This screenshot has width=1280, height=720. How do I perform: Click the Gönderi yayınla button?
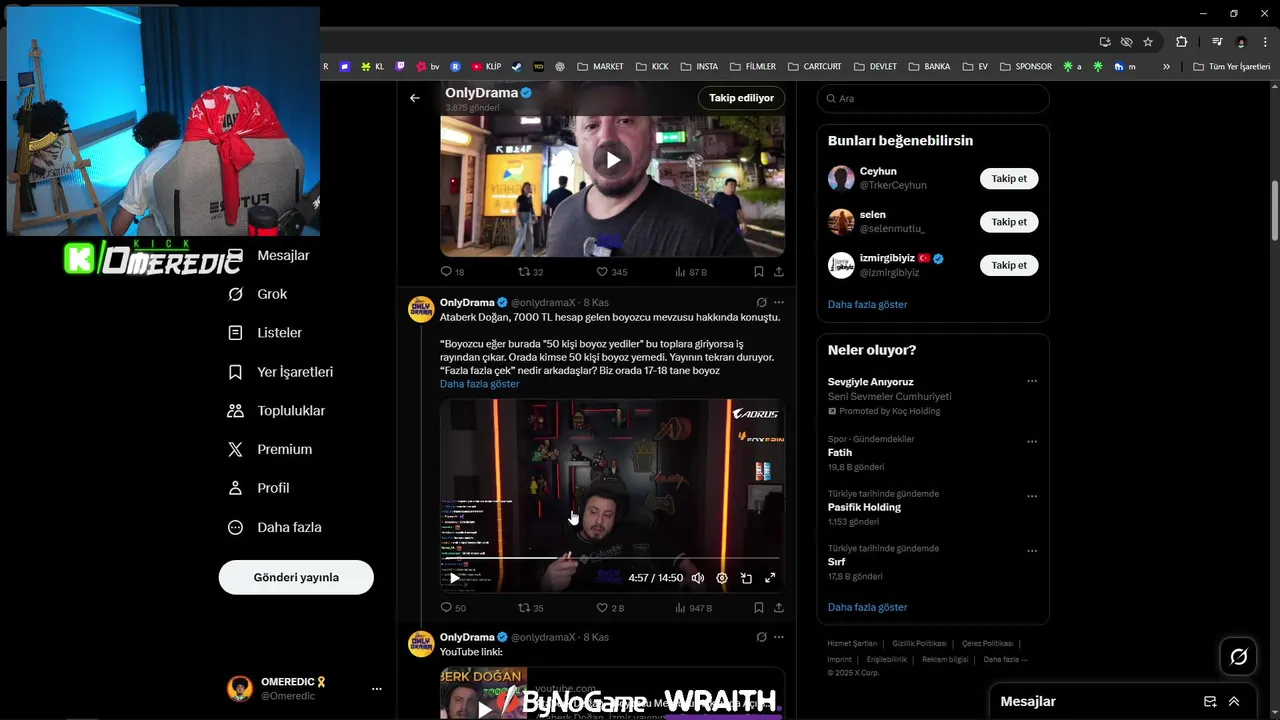(296, 577)
